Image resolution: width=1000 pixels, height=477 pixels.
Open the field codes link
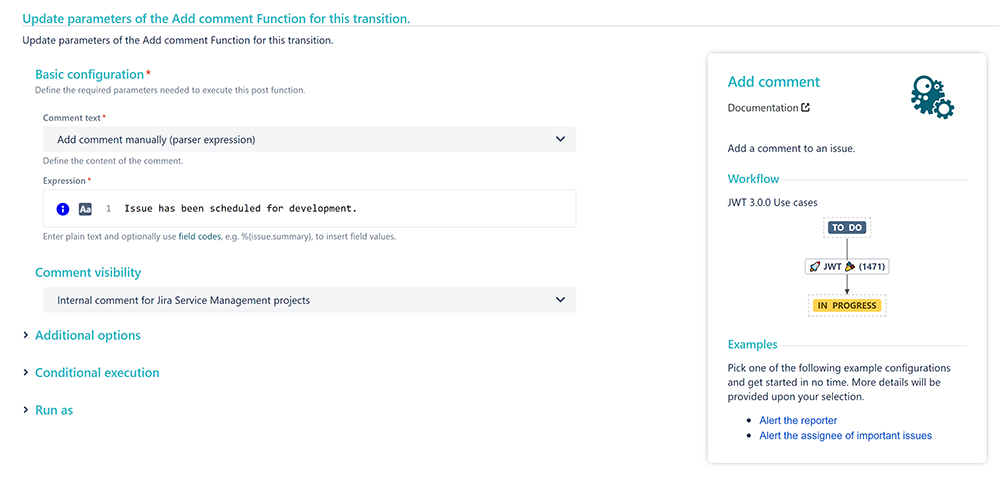tap(199, 236)
